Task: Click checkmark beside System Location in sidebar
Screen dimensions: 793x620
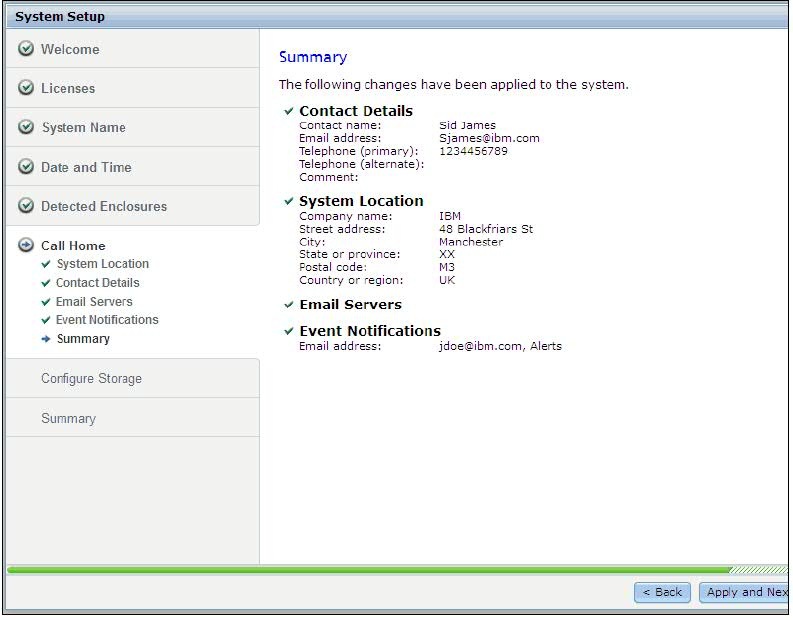Action: [x=46, y=264]
